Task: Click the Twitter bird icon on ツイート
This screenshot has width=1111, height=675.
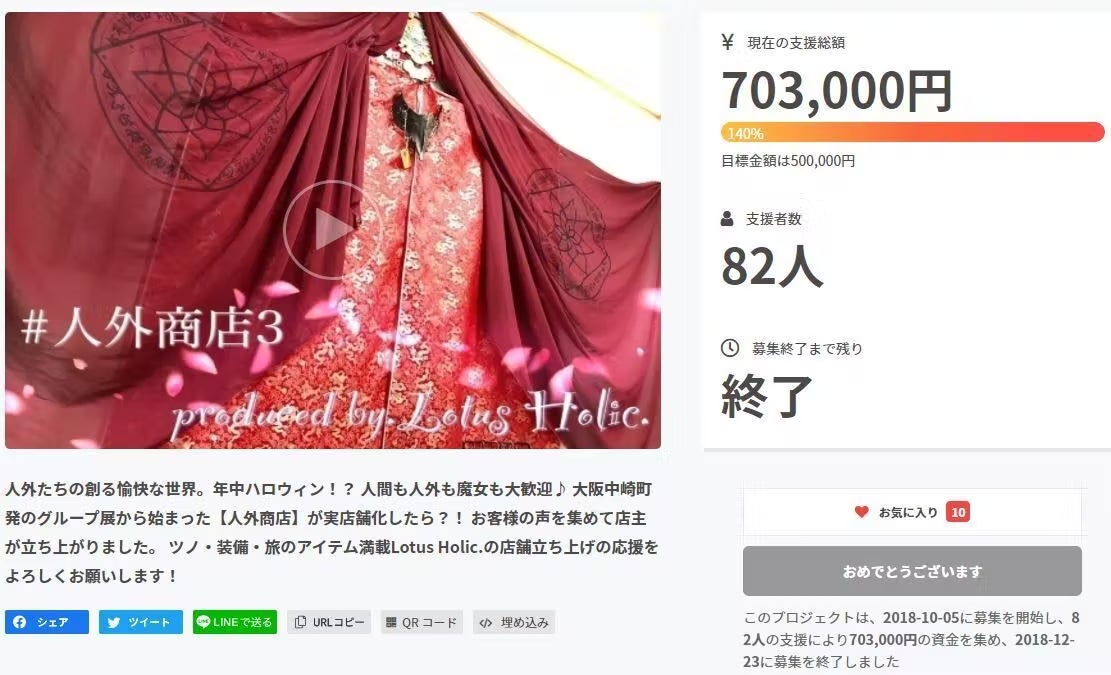Action: coord(114,623)
